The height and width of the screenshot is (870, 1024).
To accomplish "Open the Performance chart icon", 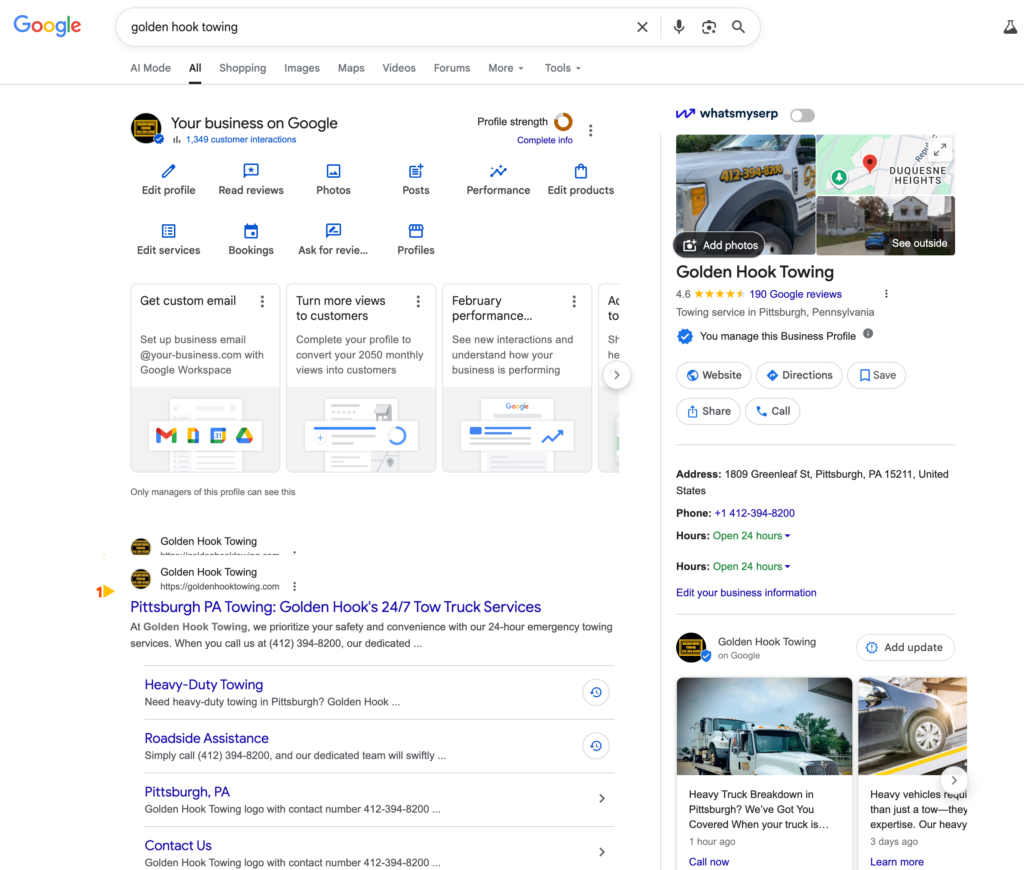I will click(x=498, y=172).
